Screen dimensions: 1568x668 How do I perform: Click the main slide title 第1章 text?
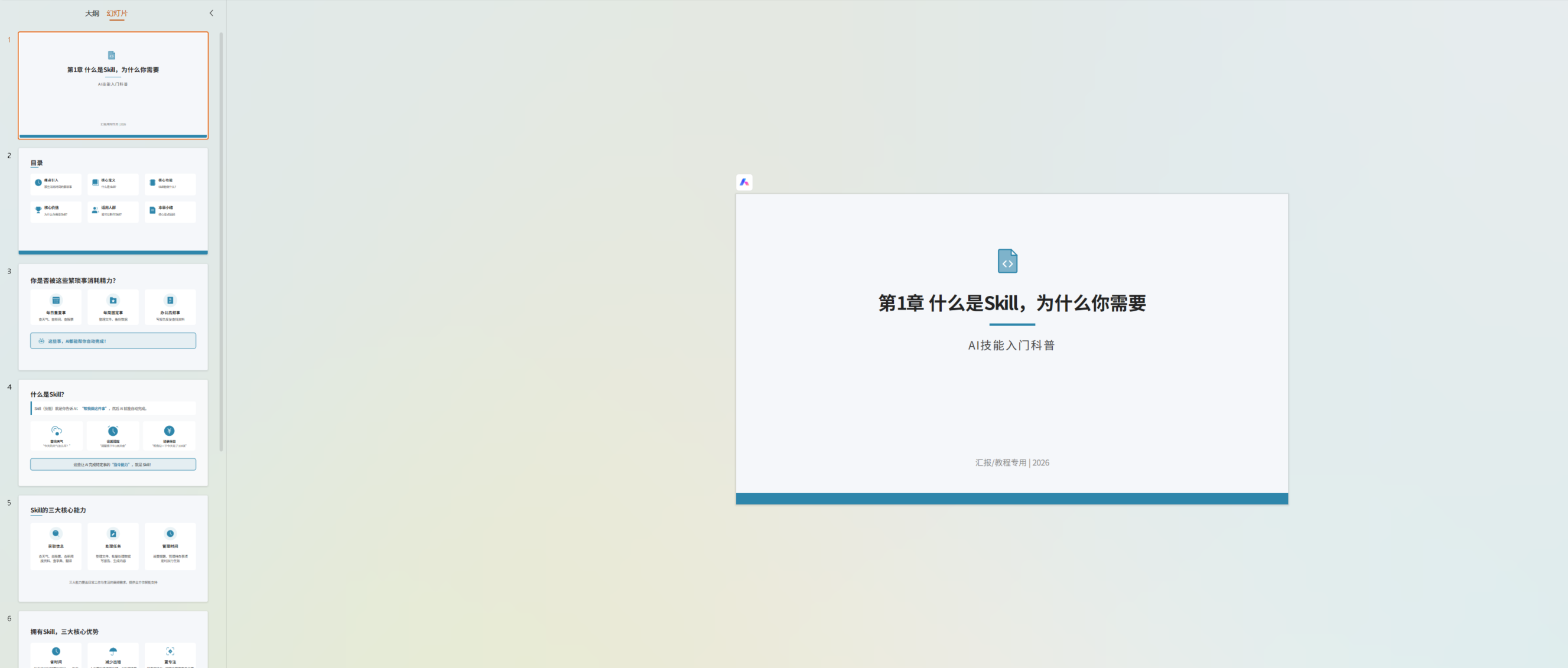[1011, 303]
